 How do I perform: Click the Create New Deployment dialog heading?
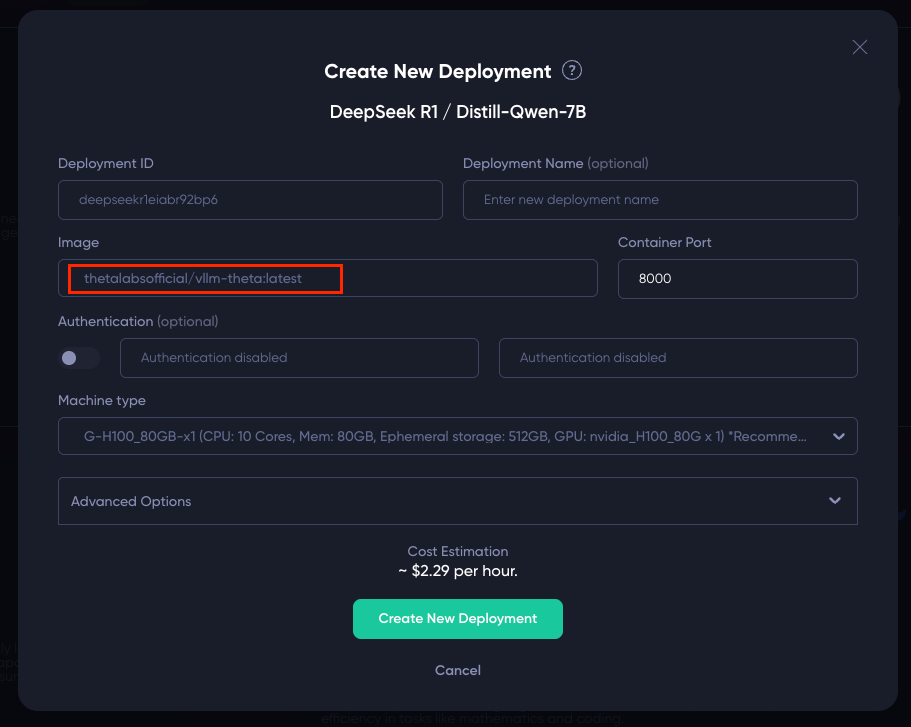click(x=437, y=71)
